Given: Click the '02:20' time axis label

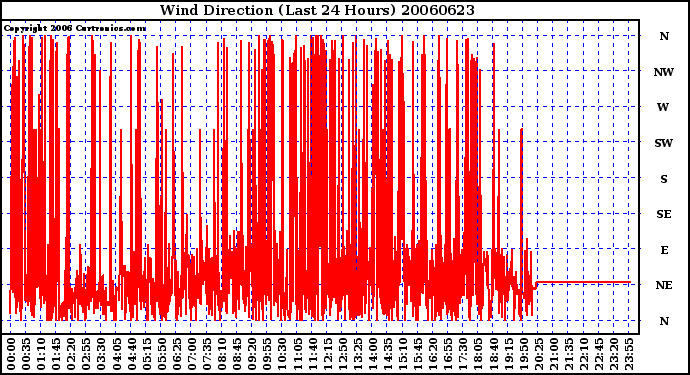Looking at the screenshot, I should click(71, 354).
